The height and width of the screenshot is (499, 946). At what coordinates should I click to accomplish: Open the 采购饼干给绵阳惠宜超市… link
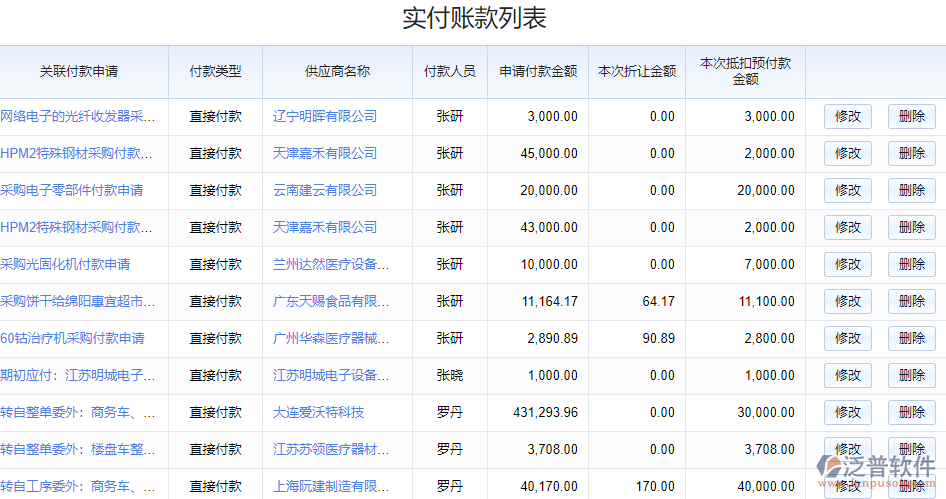coord(78,301)
